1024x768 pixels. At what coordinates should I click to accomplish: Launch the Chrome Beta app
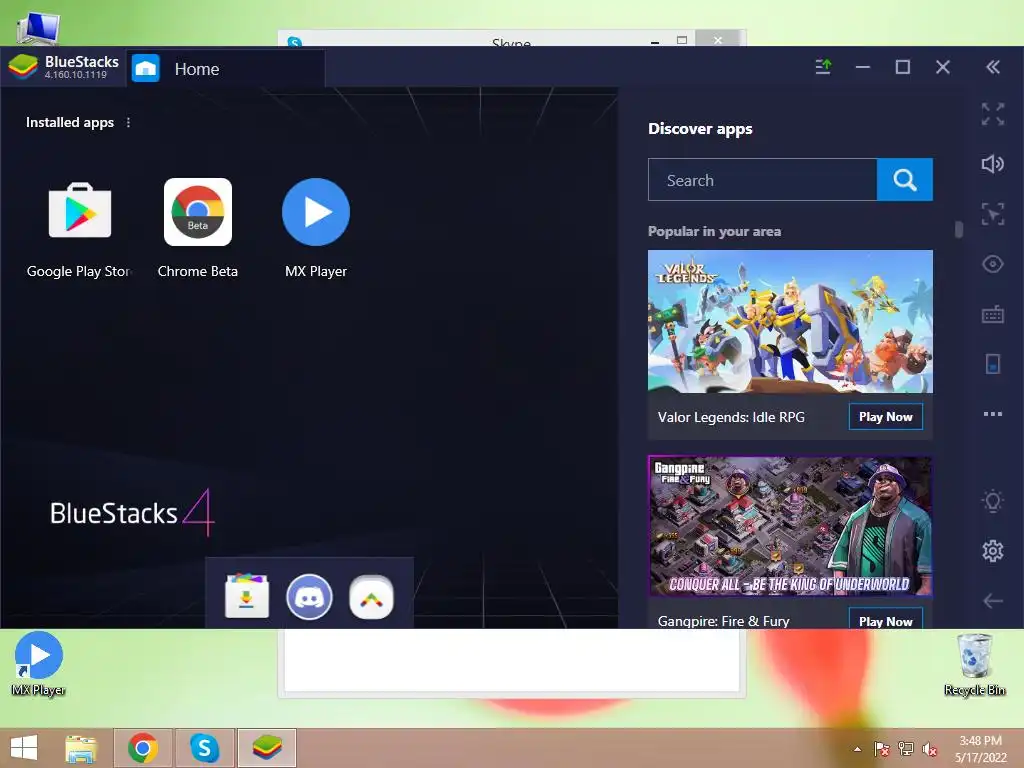[198, 212]
